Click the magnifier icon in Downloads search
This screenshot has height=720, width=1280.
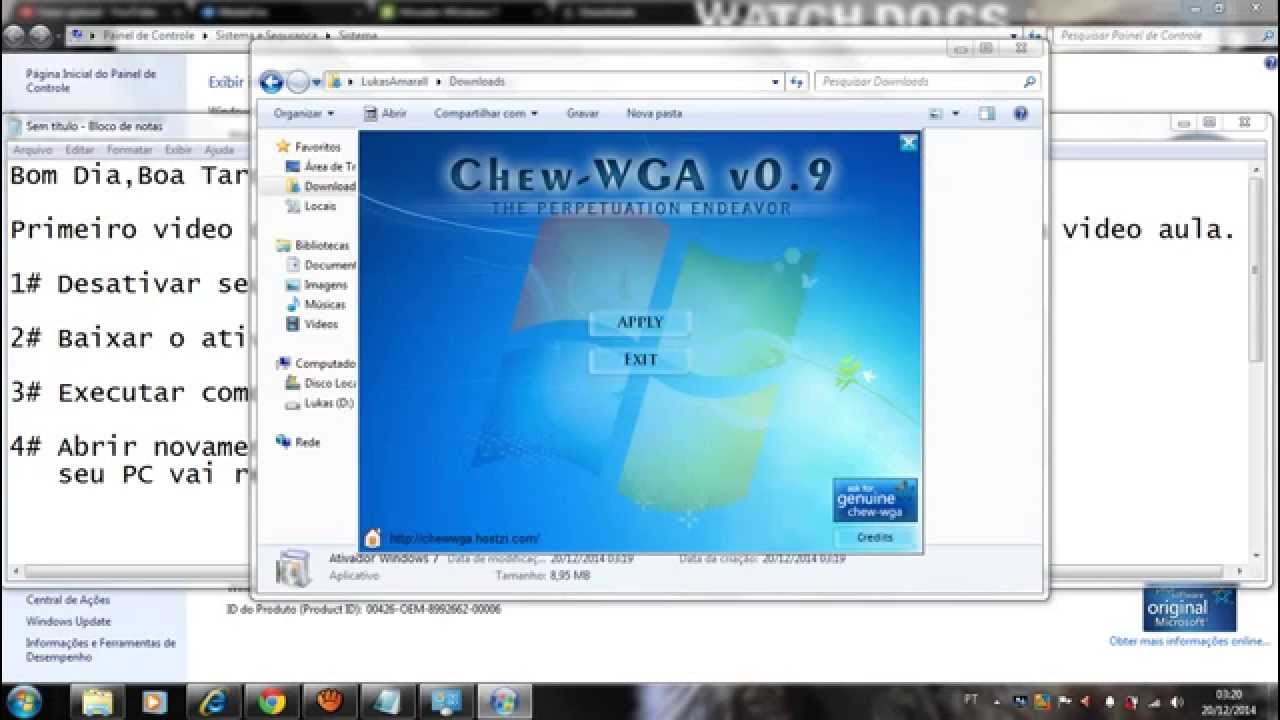point(1029,82)
